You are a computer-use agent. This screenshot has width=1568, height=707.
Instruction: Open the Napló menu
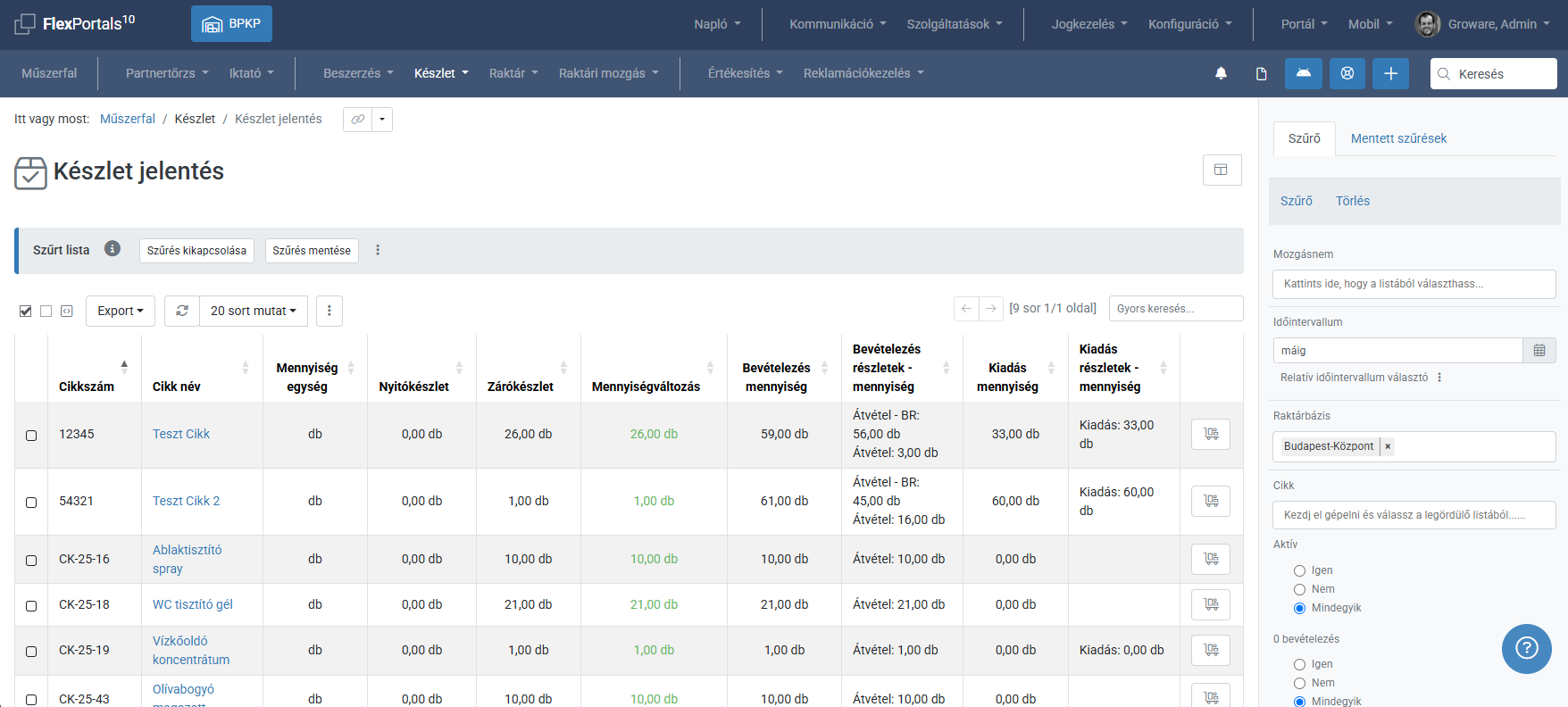pos(718,24)
